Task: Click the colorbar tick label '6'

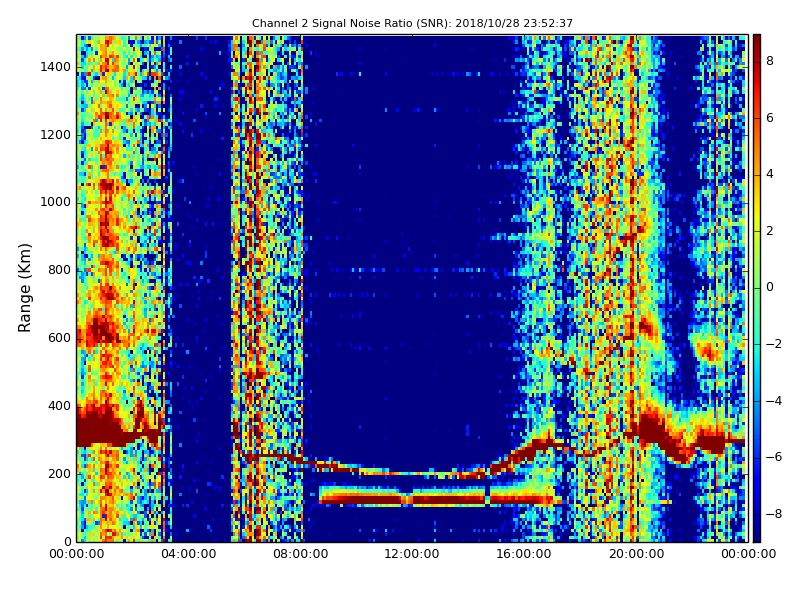Action: tap(770, 118)
